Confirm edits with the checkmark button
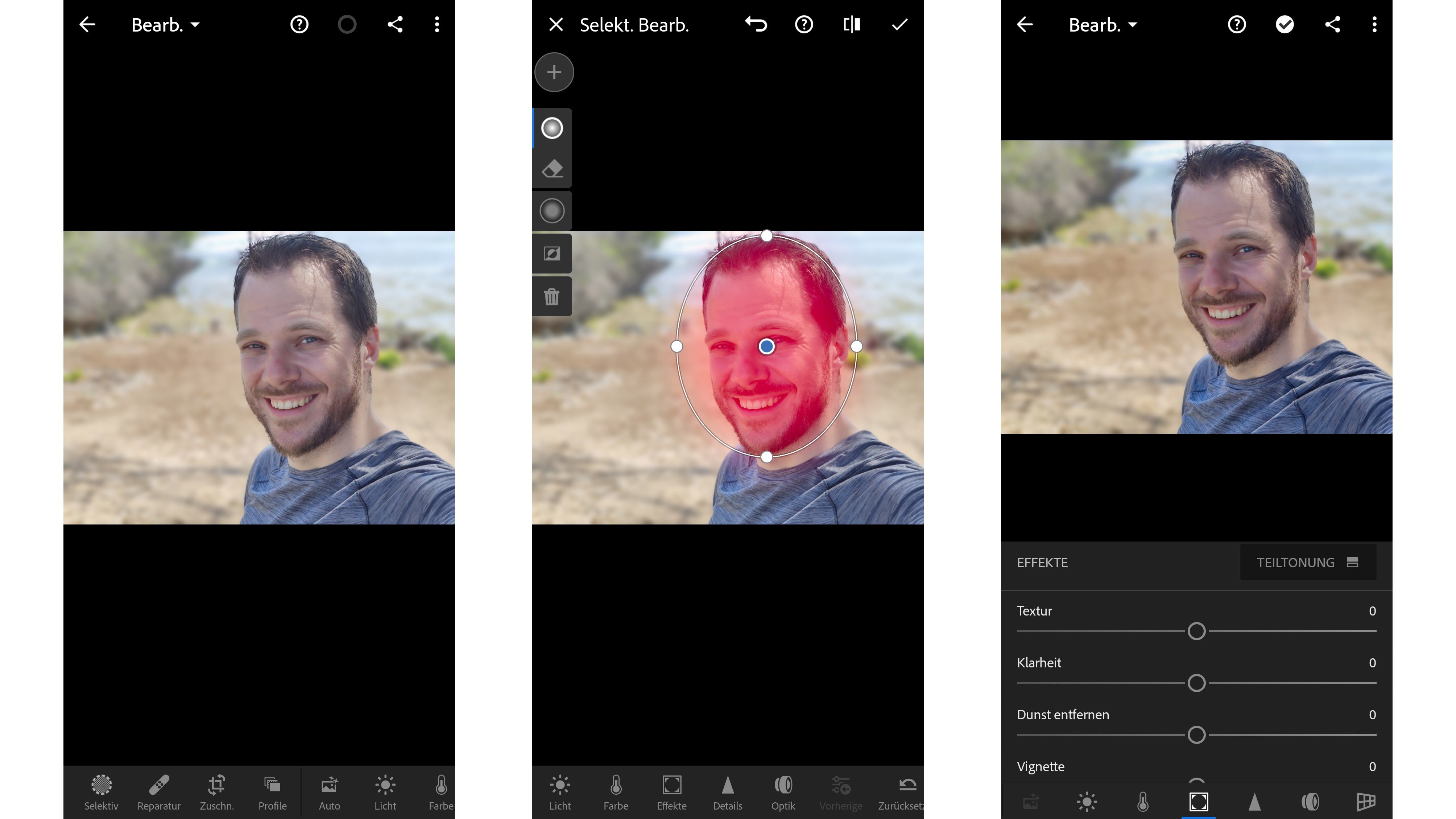This screenshot has height=819, width=1456. (x=899, y=24)
